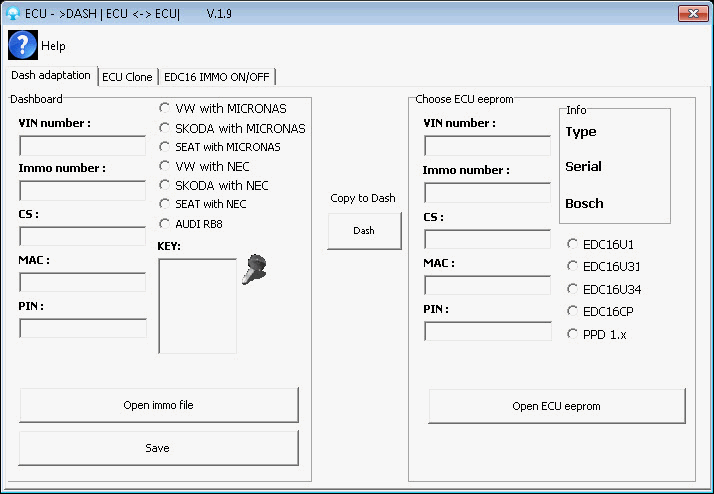714x494 pixels.
Task: Close the ECU window with red X
Action: click(x=691, y=13)
